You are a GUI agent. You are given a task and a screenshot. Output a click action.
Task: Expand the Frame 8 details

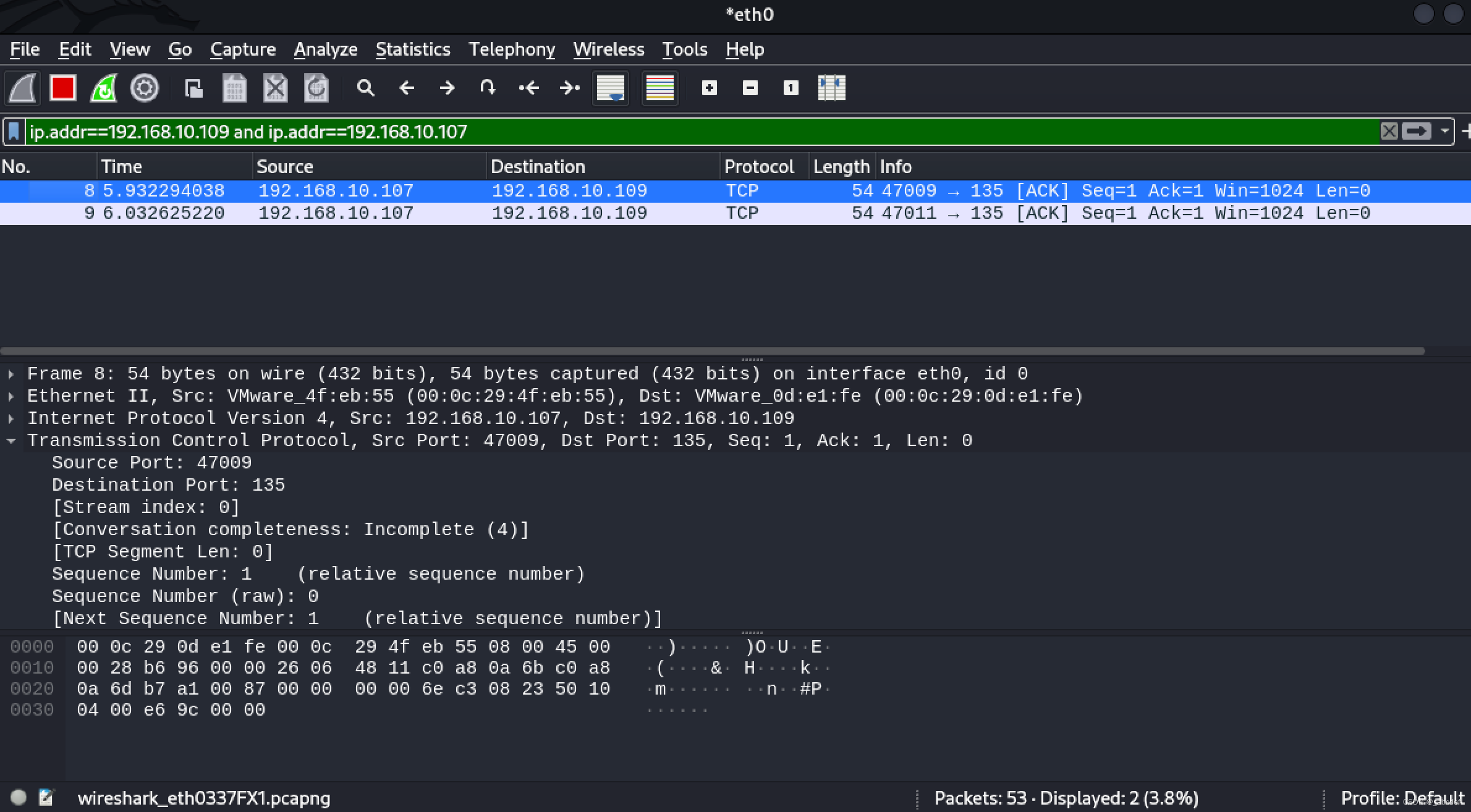pos(11,374)
